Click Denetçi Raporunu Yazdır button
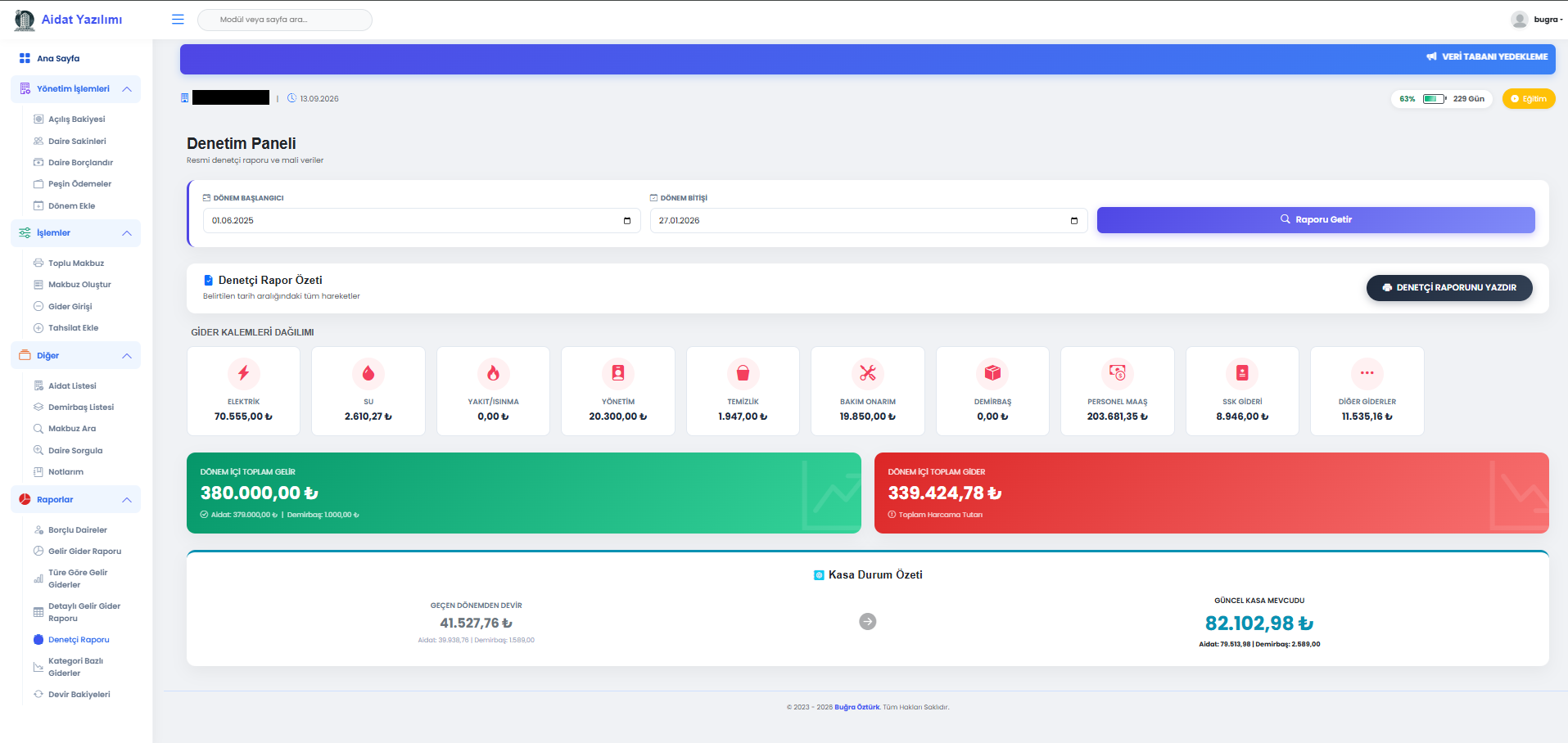The width and height of the screenshot is (1568, 743). click(1448, 288)
